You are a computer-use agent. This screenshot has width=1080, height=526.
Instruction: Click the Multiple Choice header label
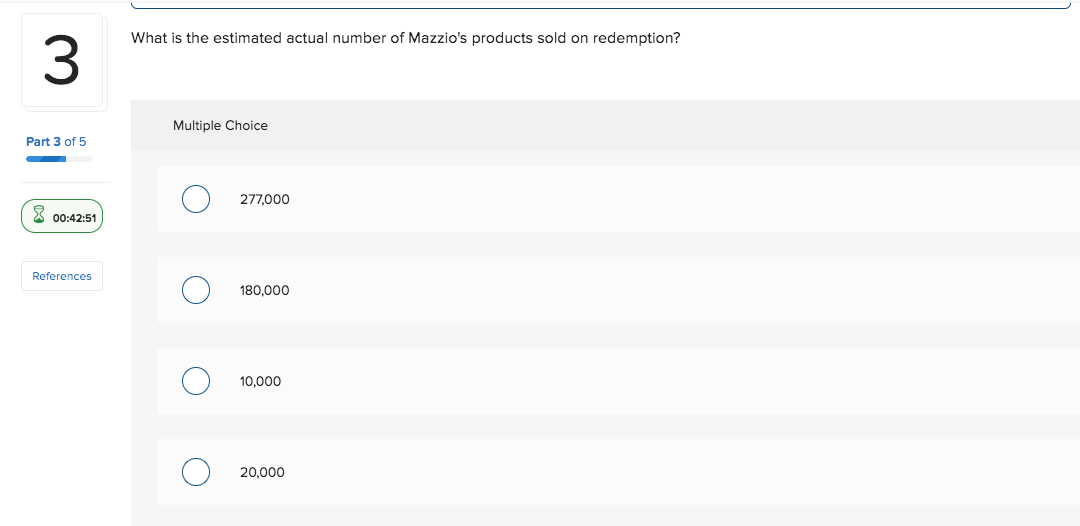220,125
